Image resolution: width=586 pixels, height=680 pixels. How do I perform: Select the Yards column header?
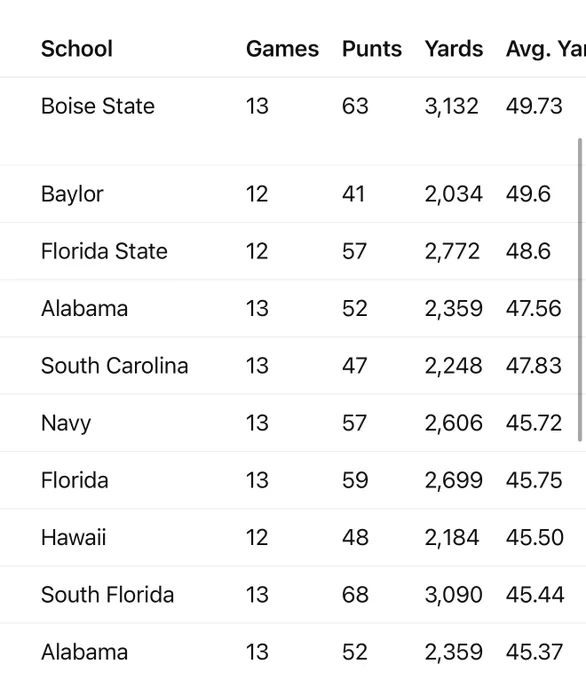click(x=454, y=49)
